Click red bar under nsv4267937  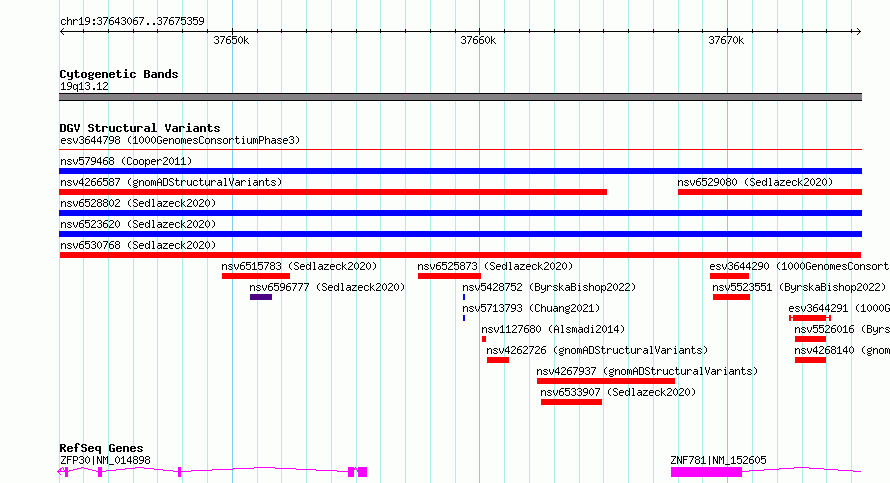(x=606, y=381)
